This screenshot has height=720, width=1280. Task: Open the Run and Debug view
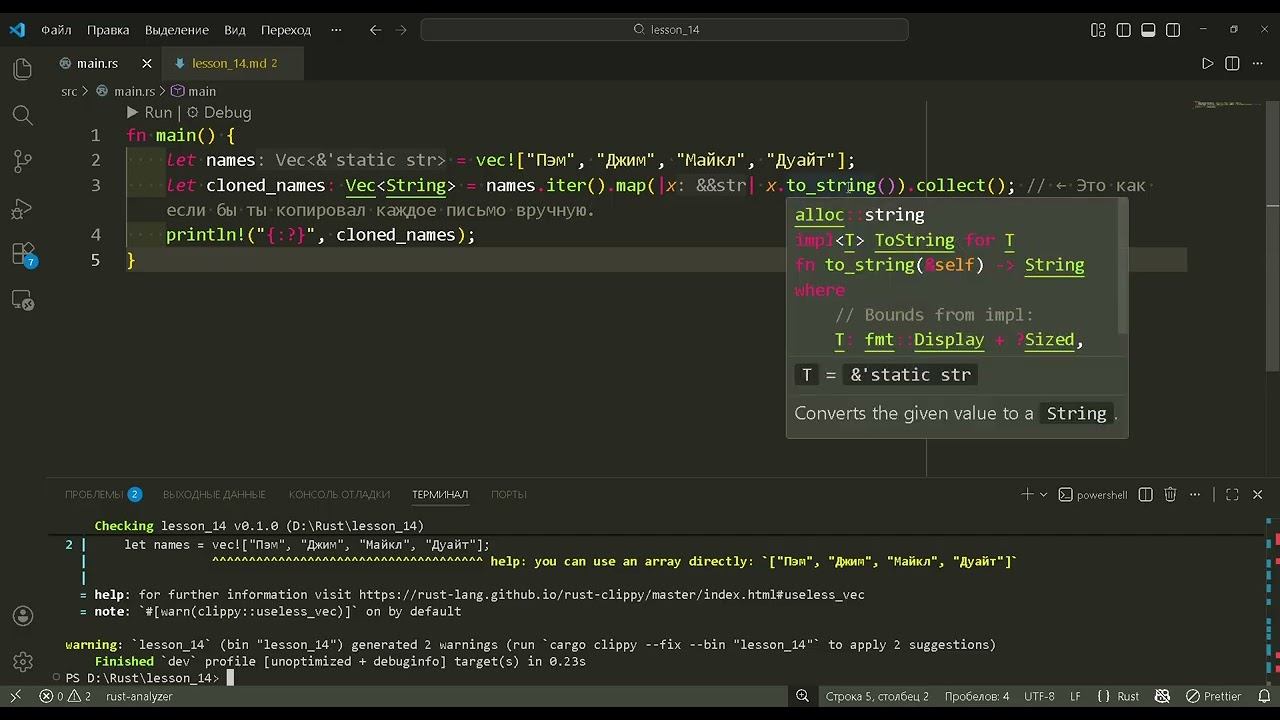click(22, 208)
